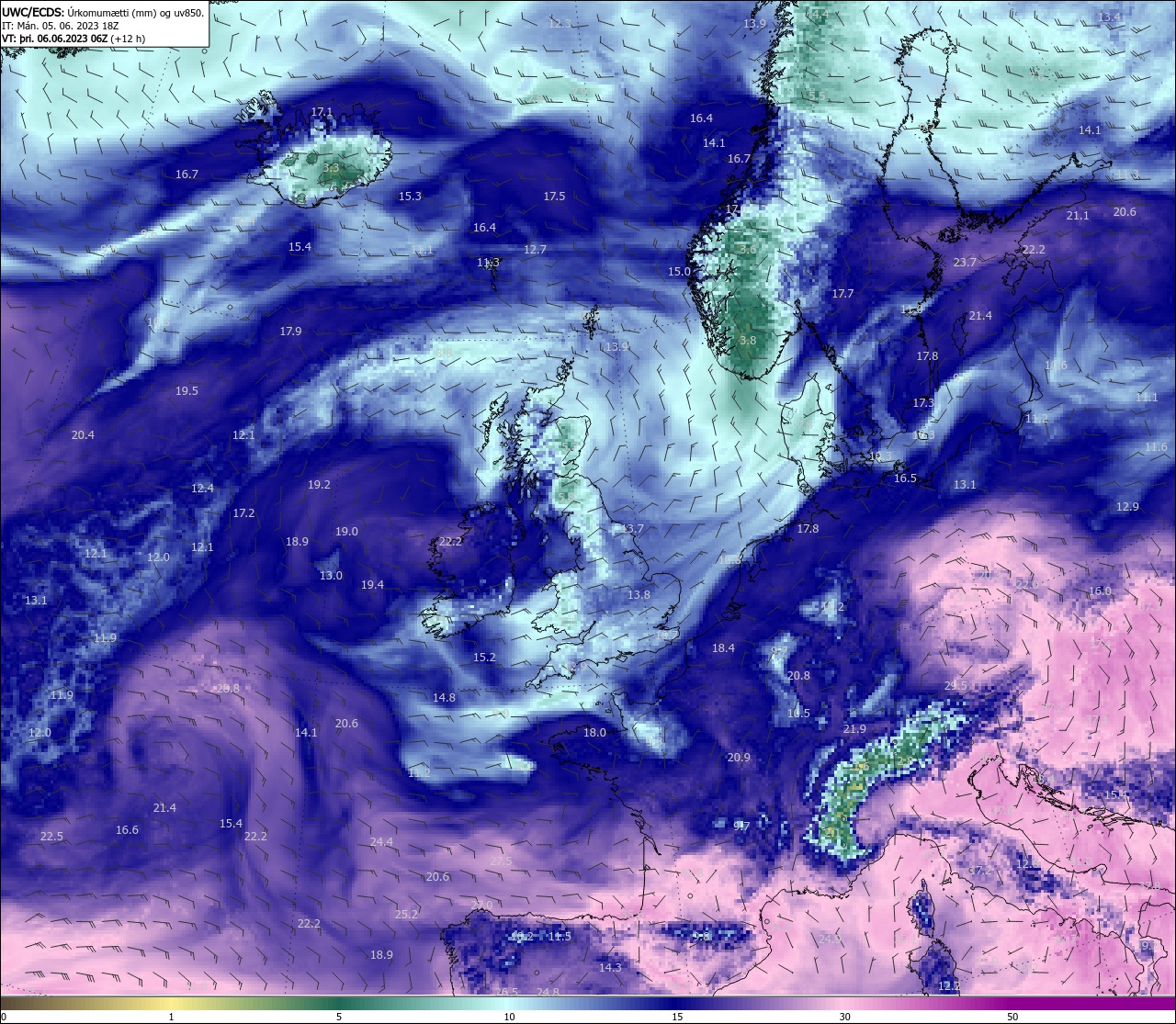Click the 12.9 value label
This screenshot has width=1176, height=1024.
[1127, 507]
